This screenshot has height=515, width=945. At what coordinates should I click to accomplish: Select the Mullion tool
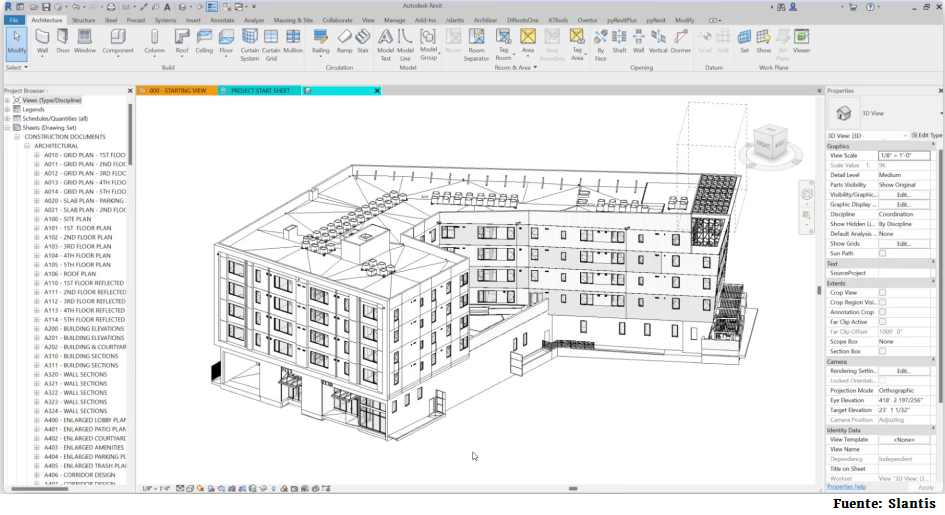pos(293,42)
